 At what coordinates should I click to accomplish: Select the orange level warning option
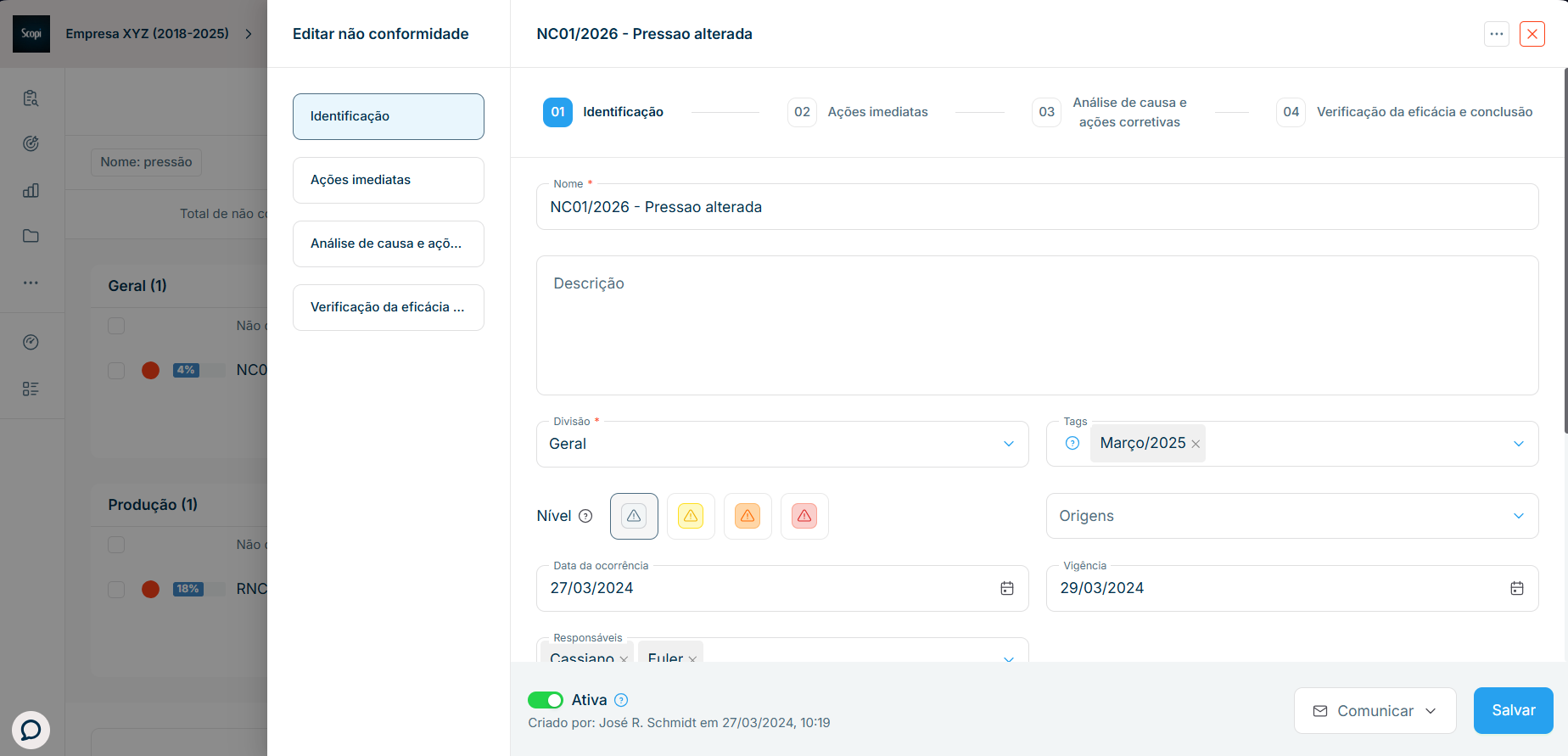[x=748, y=516]
